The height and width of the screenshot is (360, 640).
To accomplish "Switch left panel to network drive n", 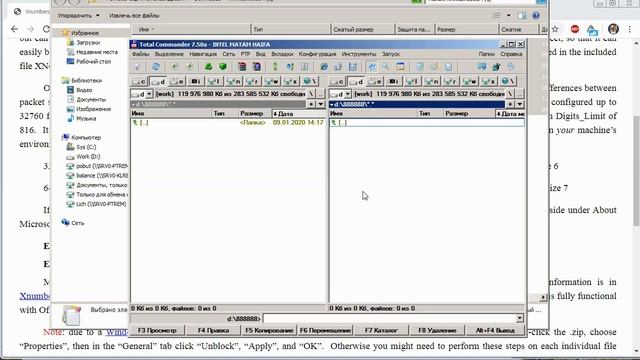I will (233, 82).
